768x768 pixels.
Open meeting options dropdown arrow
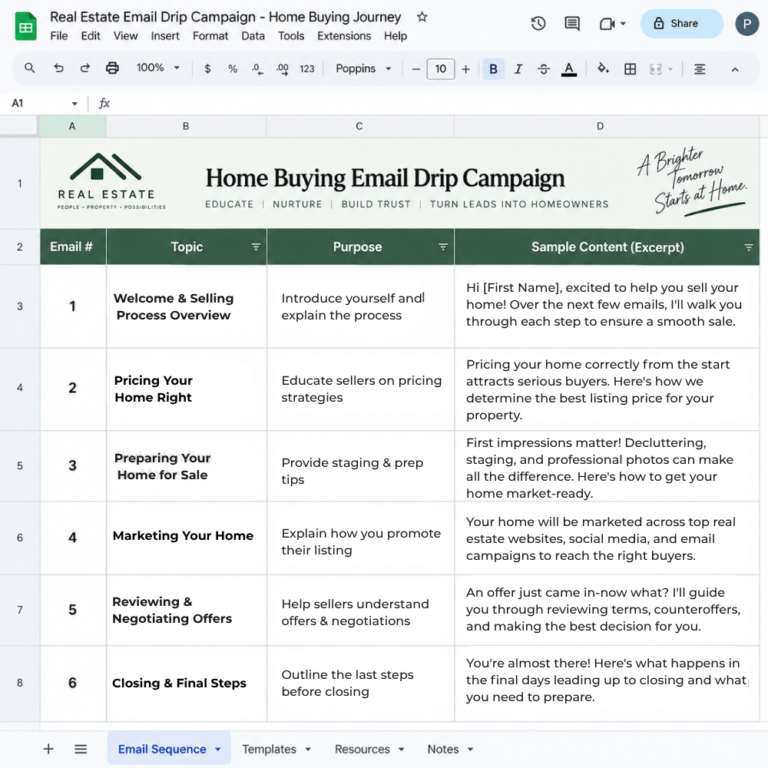(623, 24)
